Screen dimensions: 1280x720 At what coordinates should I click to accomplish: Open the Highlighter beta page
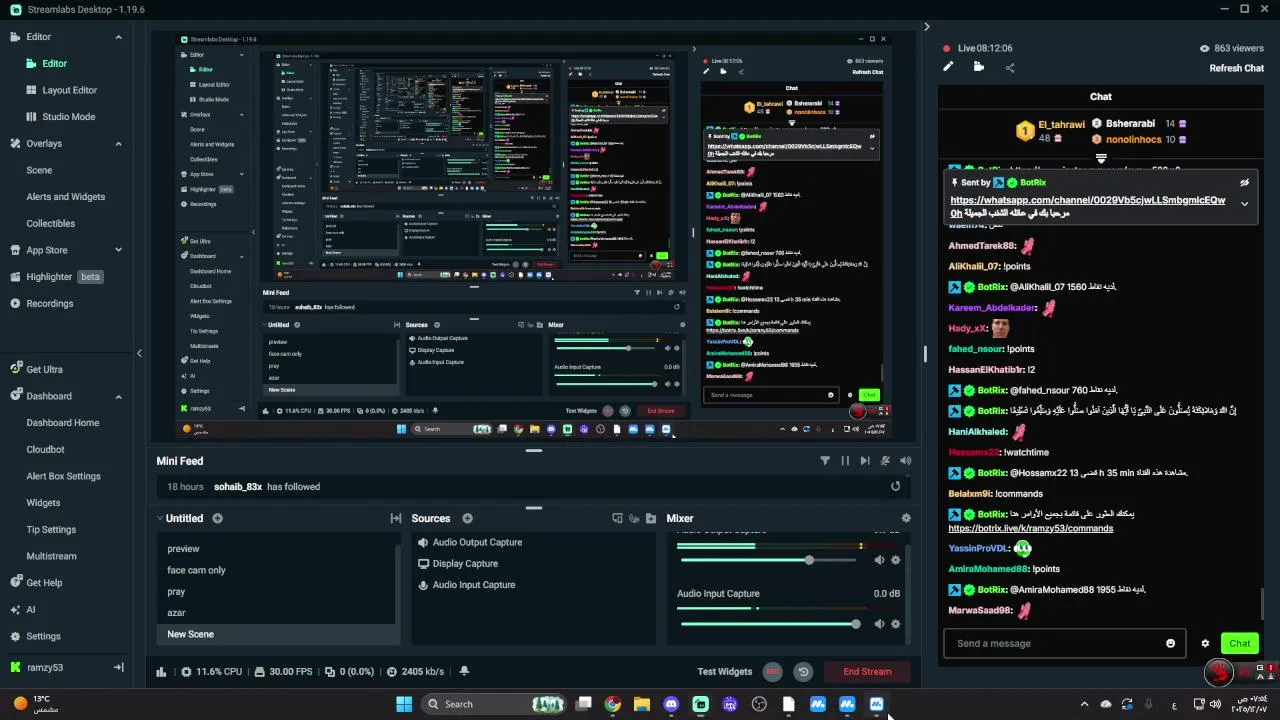(57, 277)
